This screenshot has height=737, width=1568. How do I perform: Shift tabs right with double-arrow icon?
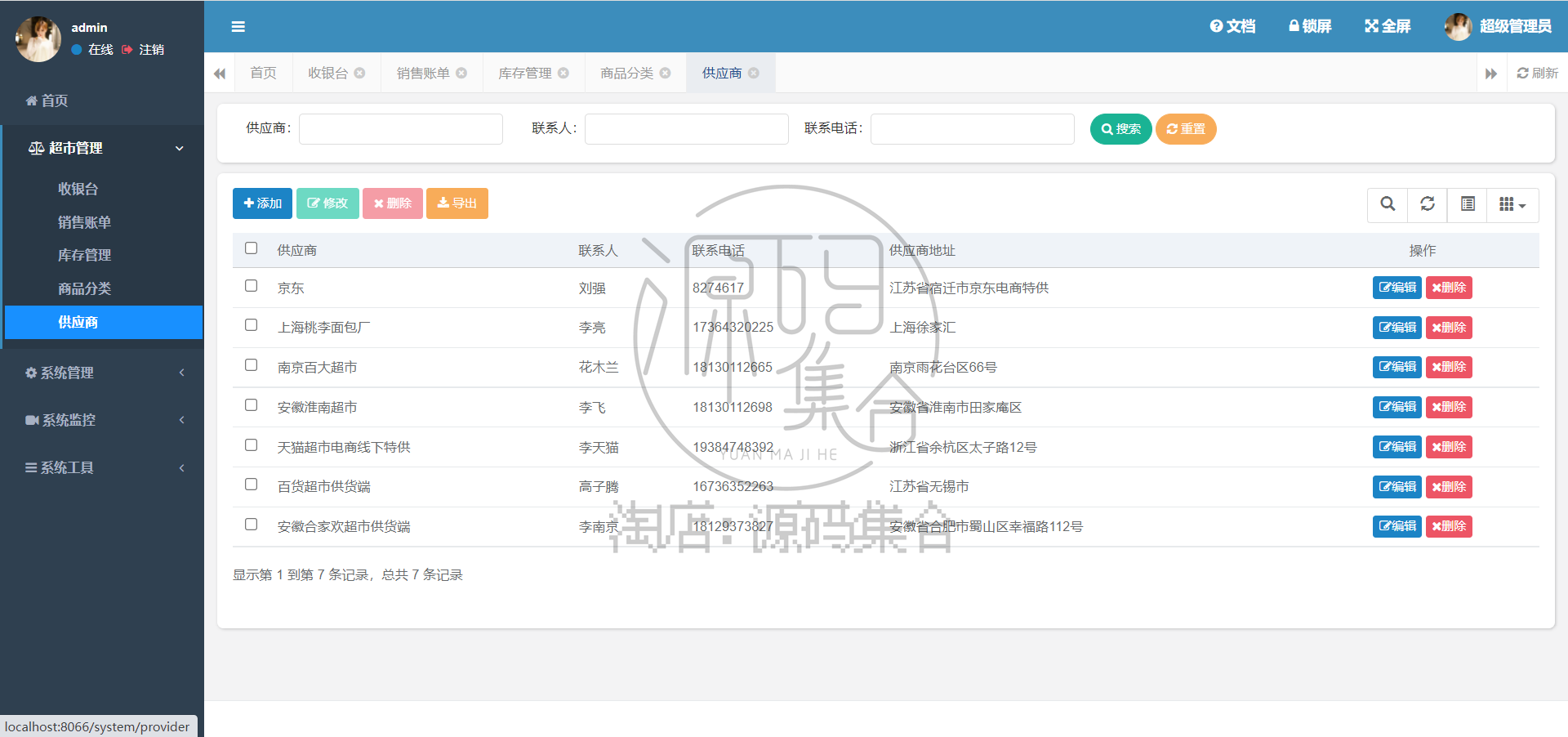click(x=1491, y=74)
